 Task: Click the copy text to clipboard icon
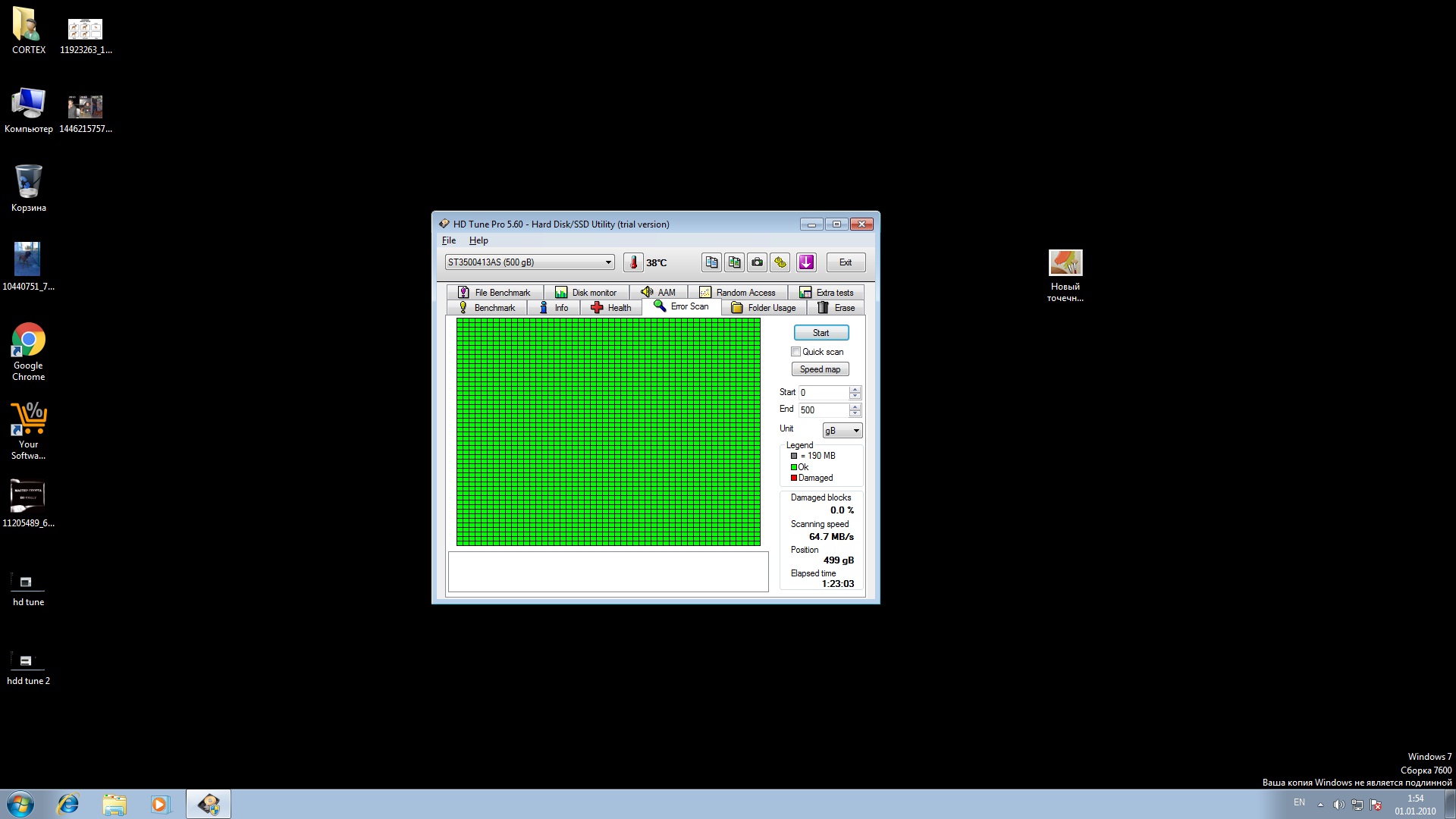tap(711, 262)
